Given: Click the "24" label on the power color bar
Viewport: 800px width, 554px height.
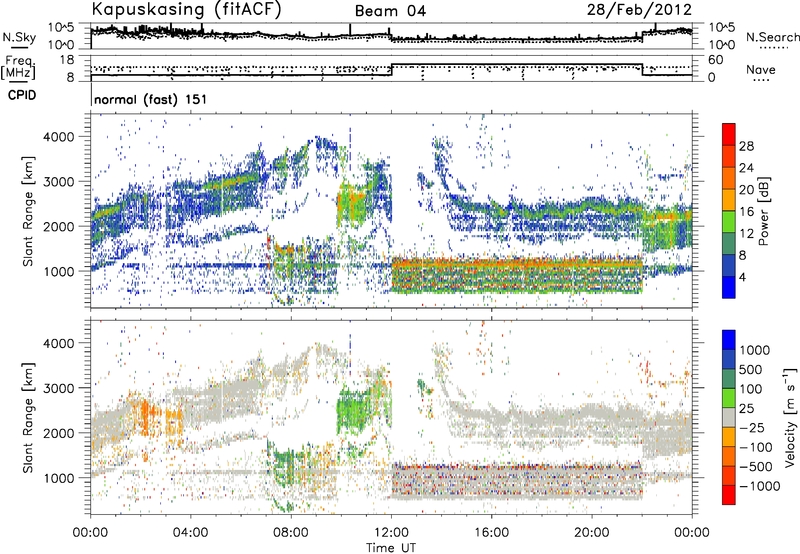Looking at the screenshot, I should (746, 168).
